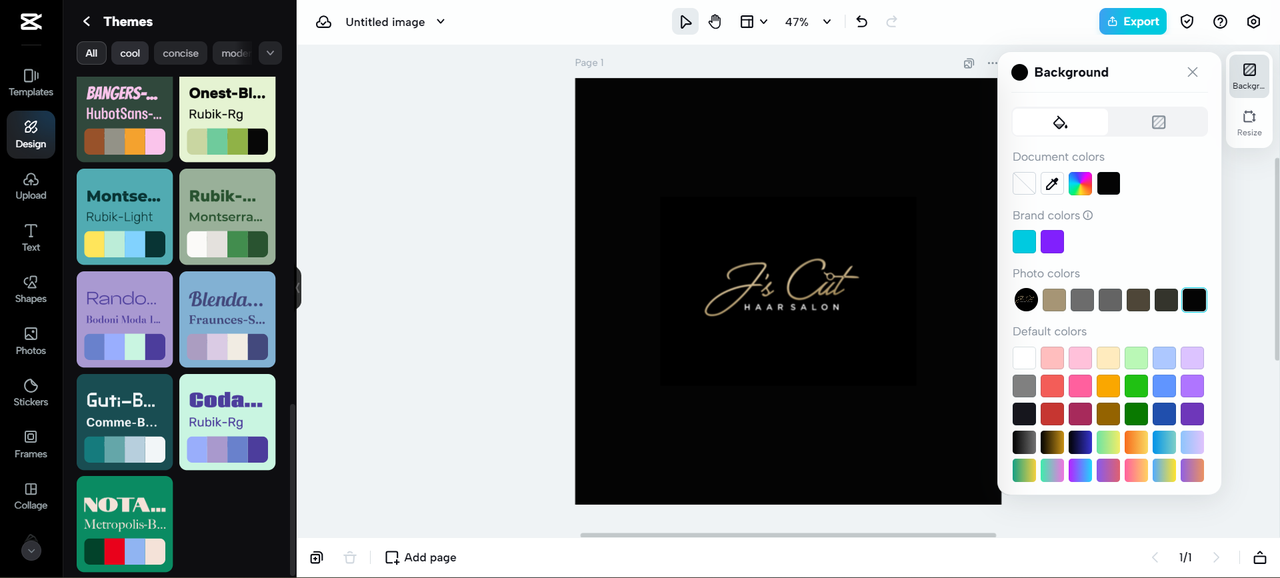1280x578 pixels.
Task: Apply the NOTA Metropolis theme
Action: coord(125,524)
